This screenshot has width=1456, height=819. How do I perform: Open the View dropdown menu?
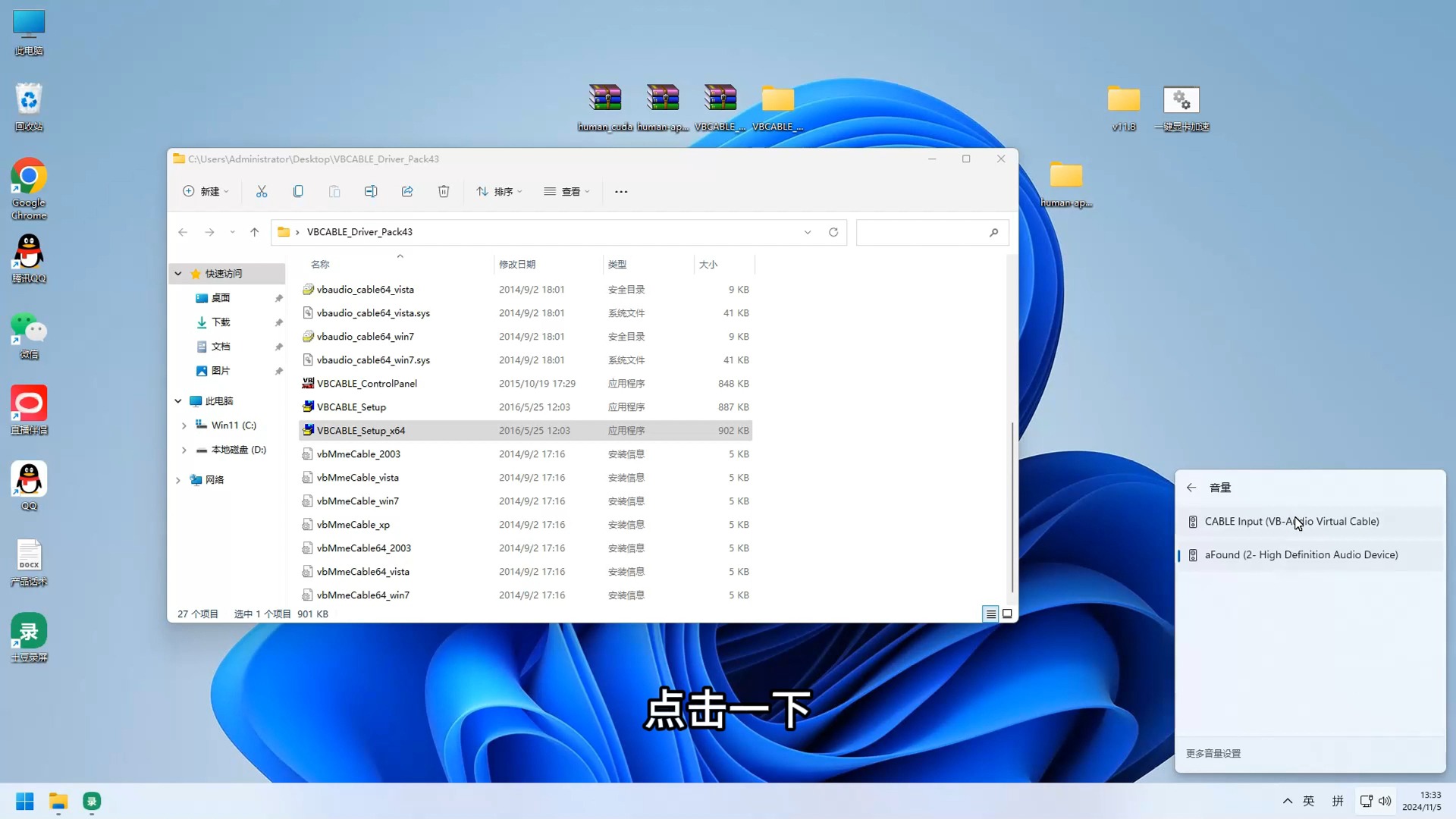tap(566, 192)
